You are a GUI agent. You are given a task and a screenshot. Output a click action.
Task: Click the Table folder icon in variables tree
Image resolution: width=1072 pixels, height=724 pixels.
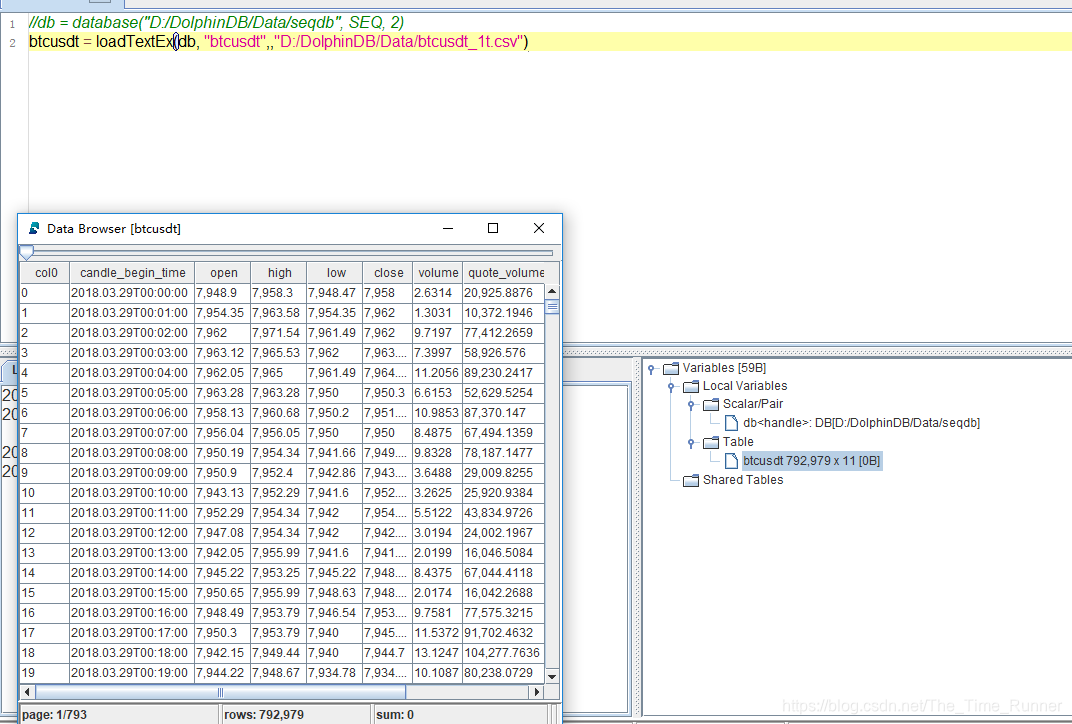pos(711,442)
